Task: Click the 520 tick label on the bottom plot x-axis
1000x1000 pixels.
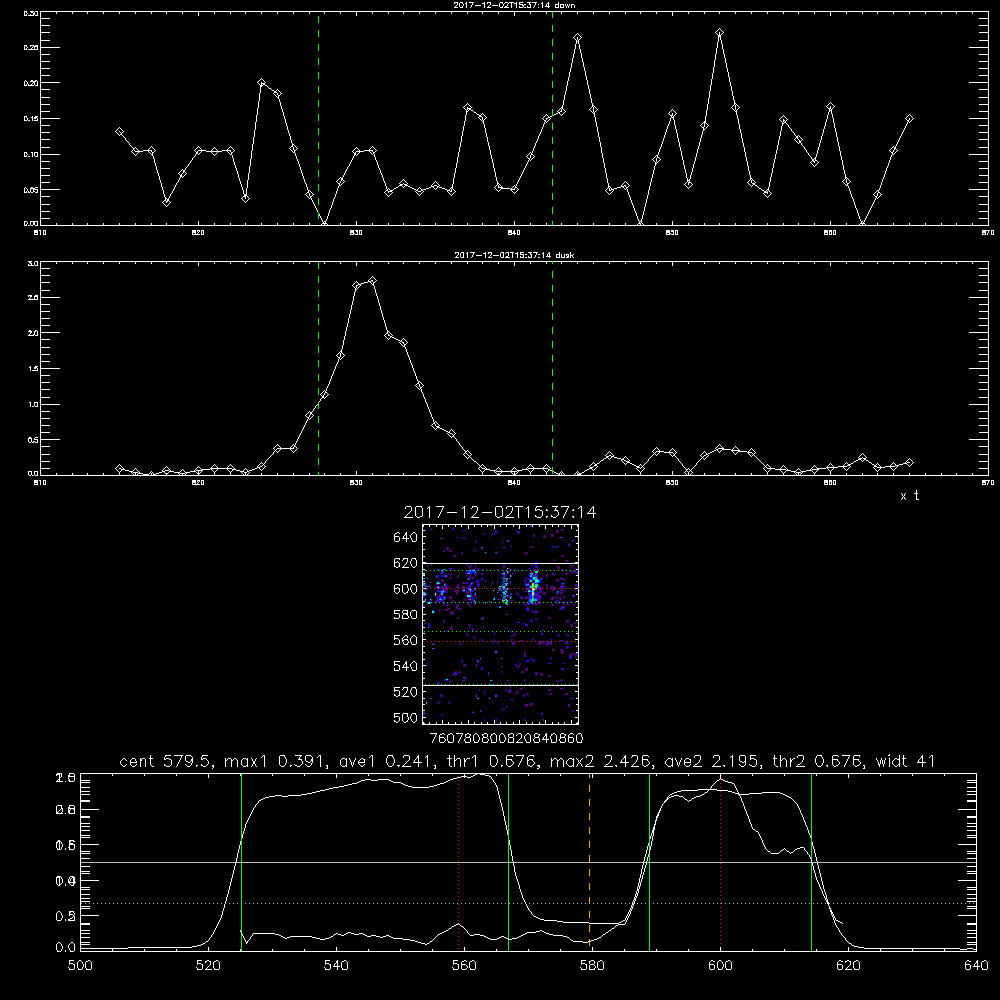Action: (209, 966)
